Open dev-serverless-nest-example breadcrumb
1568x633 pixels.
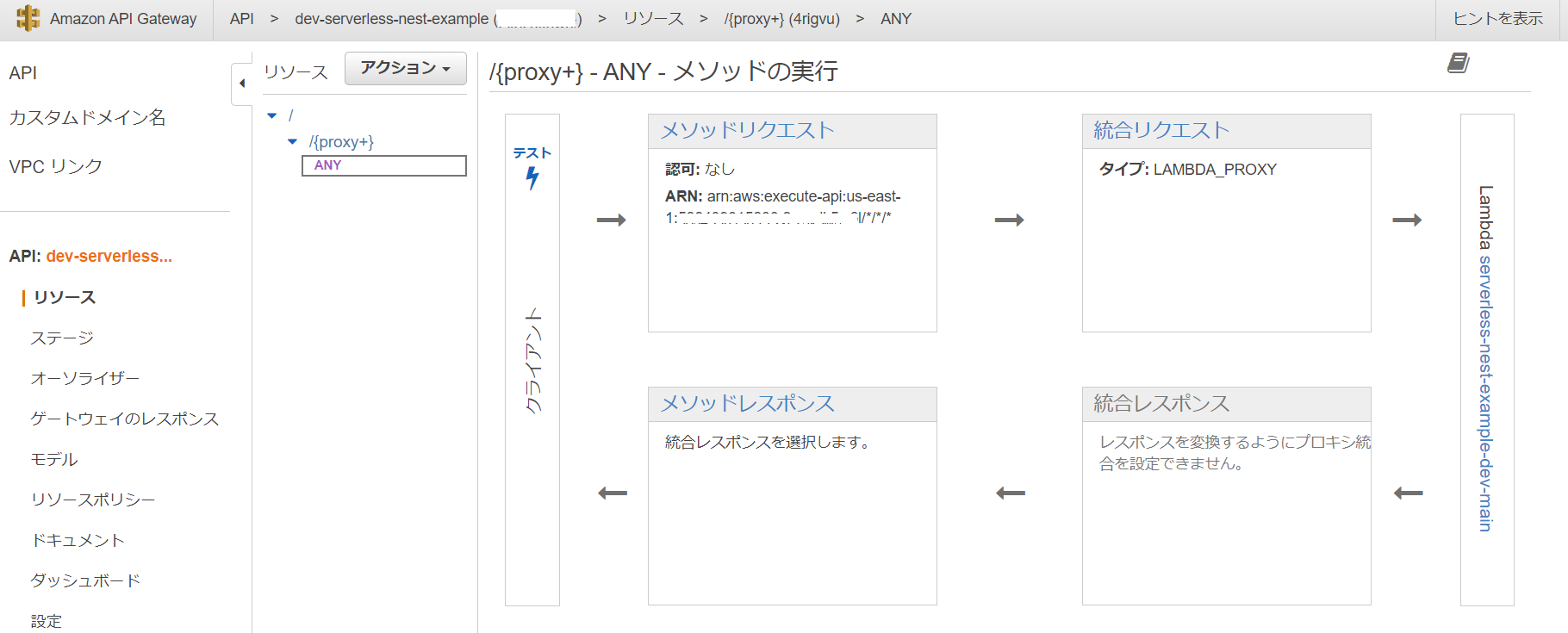tap(438, 19)
